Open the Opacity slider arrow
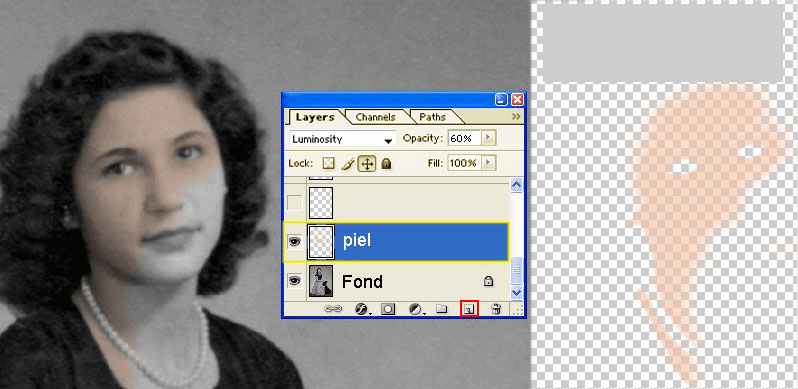Image resolution: width=798 pixels, height=389 pixels. pos(489,138)
